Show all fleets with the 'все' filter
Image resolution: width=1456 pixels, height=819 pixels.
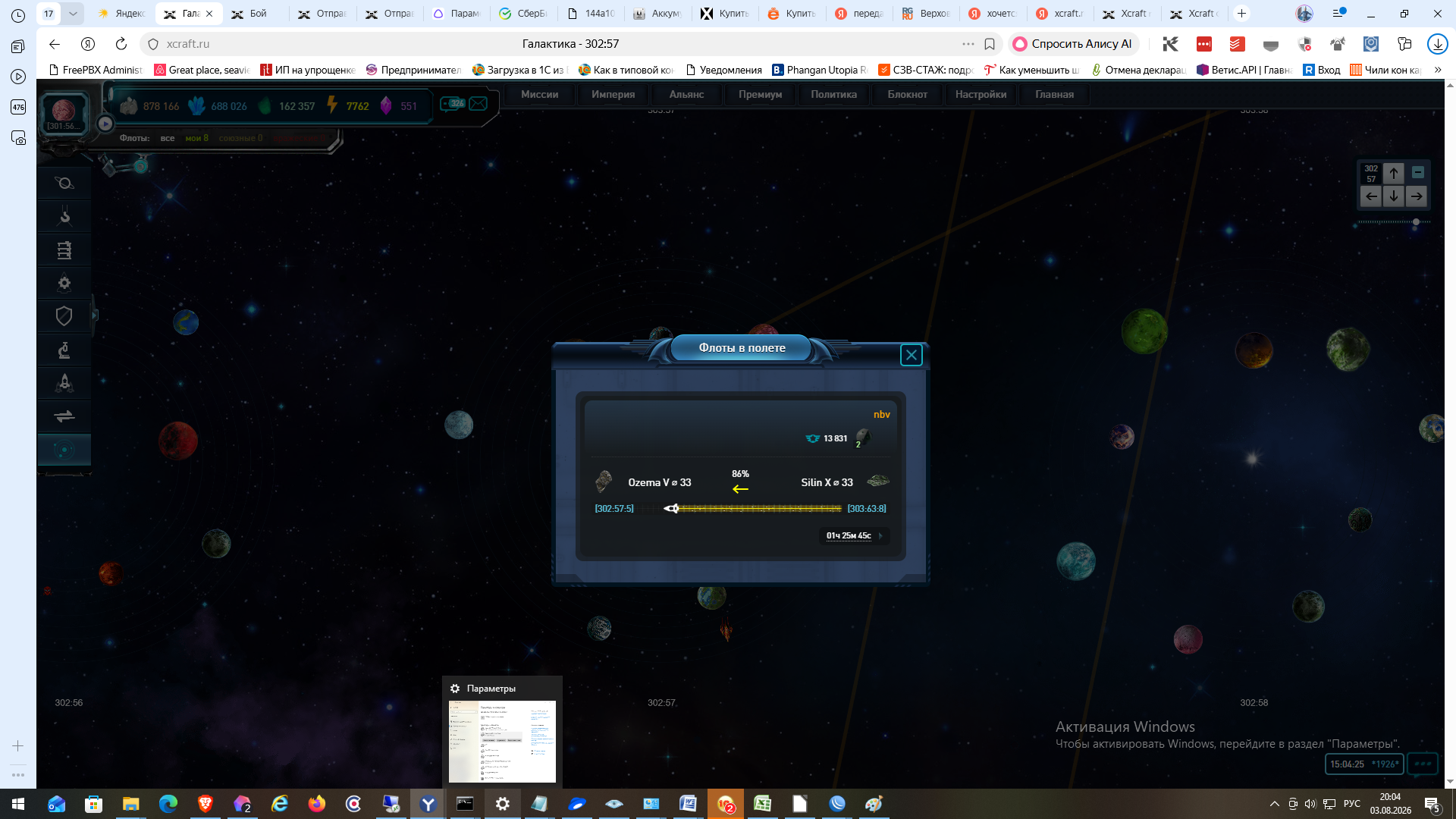click(x=168, y=138)
